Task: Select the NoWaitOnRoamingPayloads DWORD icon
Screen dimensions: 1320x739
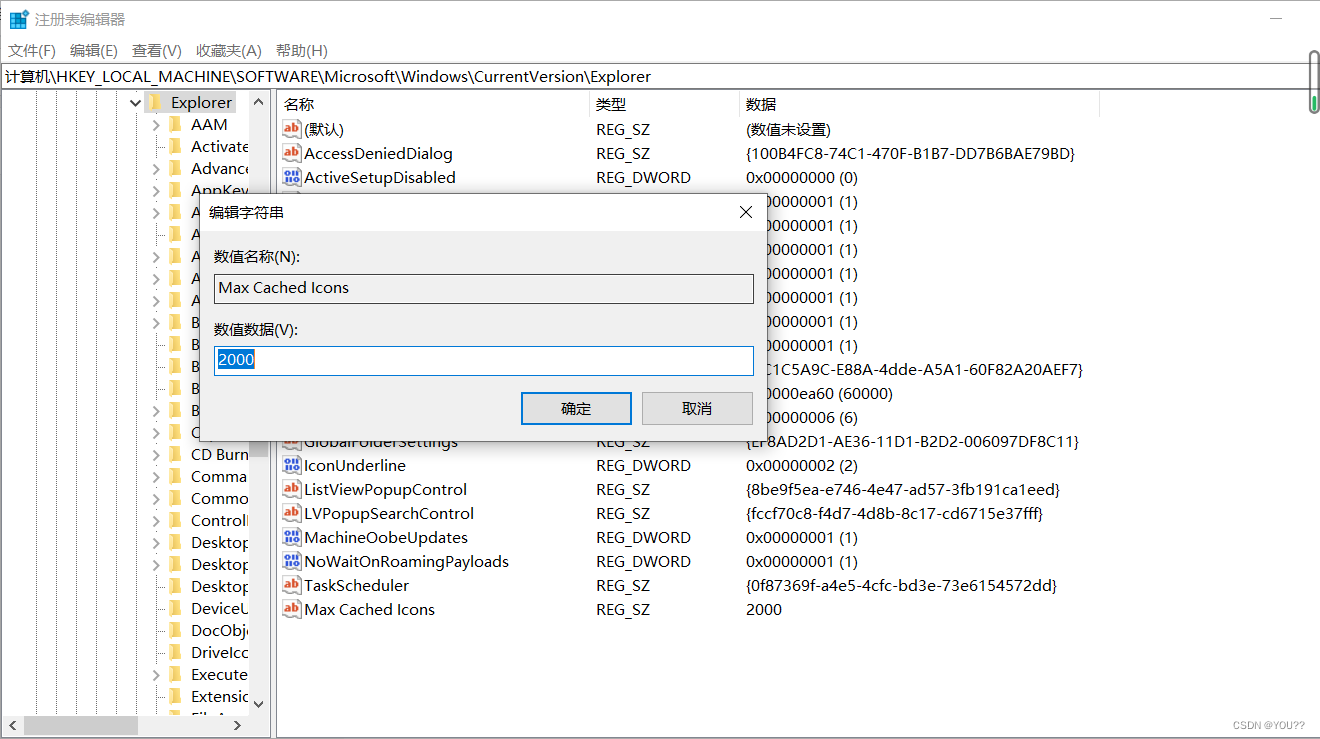Action: [292, 561]
